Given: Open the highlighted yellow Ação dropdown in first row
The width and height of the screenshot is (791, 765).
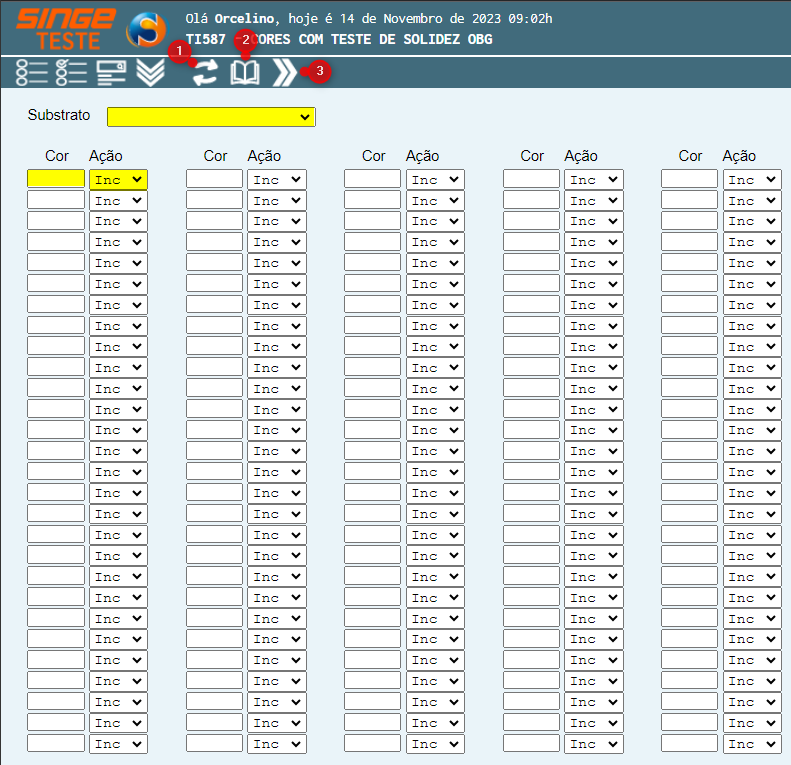Looking at the screenshot, I should pyautogui.click(x=119, y=180).
